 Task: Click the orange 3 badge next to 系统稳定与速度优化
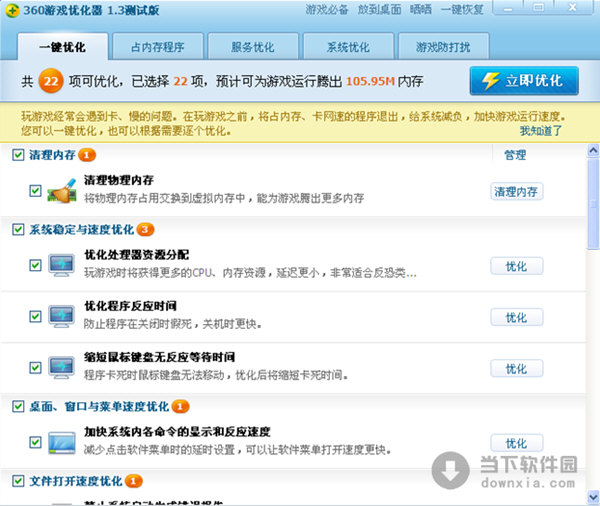(145, 230)
